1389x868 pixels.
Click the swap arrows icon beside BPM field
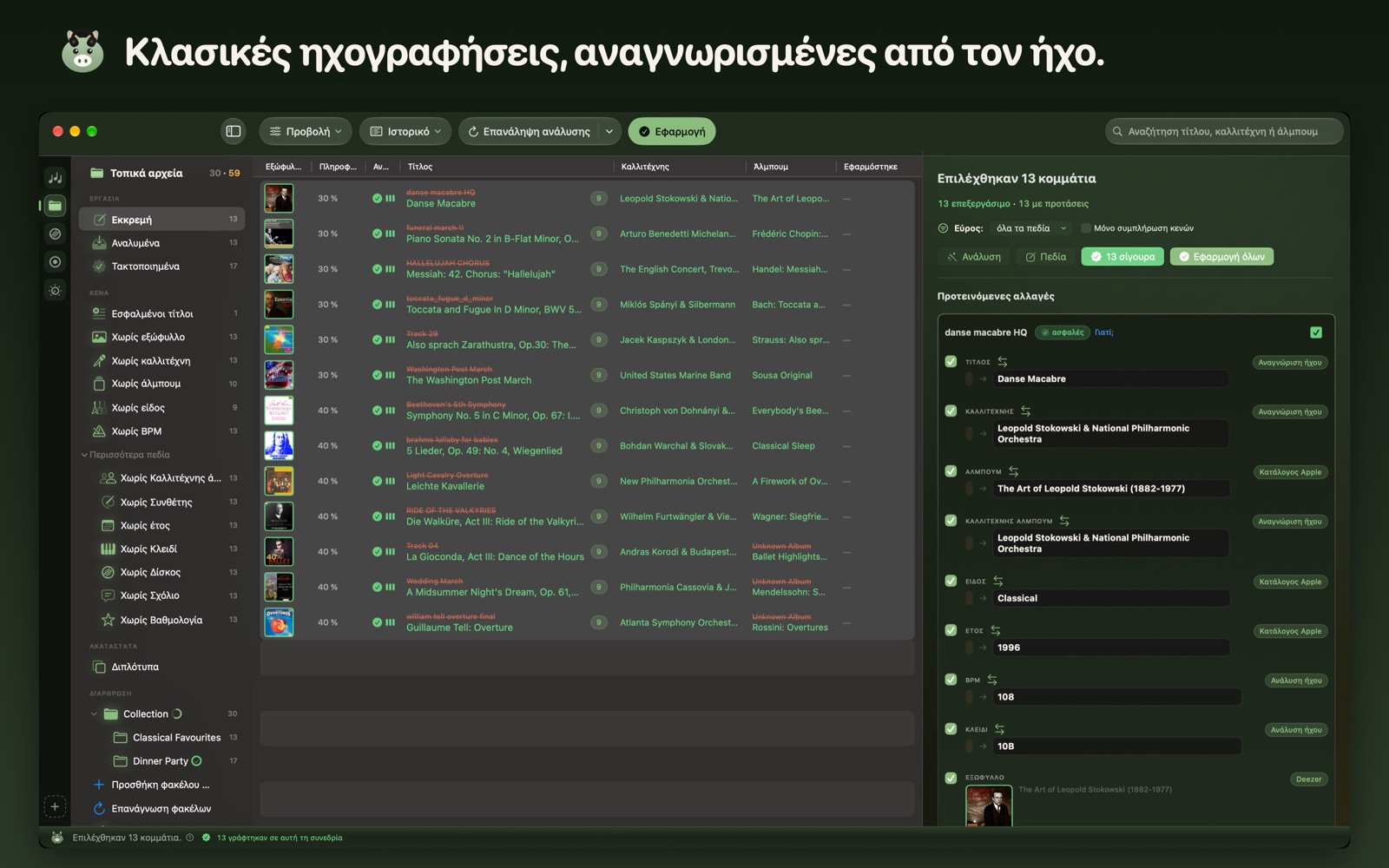[992, 680]
